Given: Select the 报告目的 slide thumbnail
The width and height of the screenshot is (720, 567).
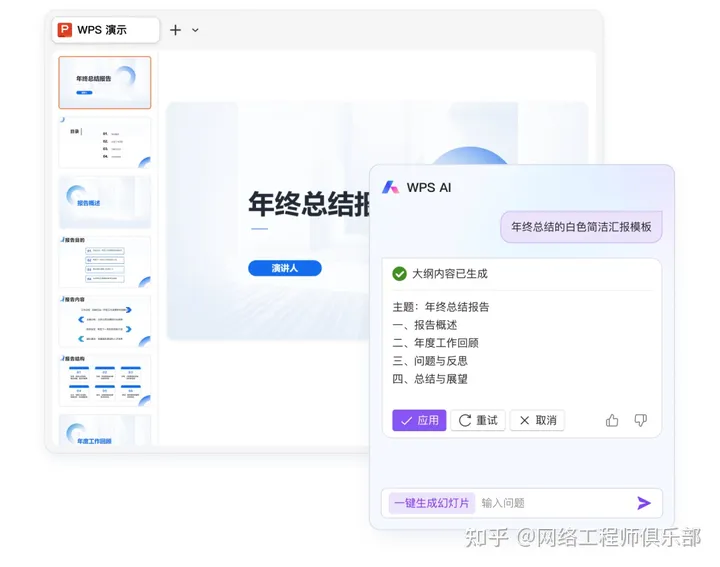Looking at the screenshot, I should [x=105, y=261].
